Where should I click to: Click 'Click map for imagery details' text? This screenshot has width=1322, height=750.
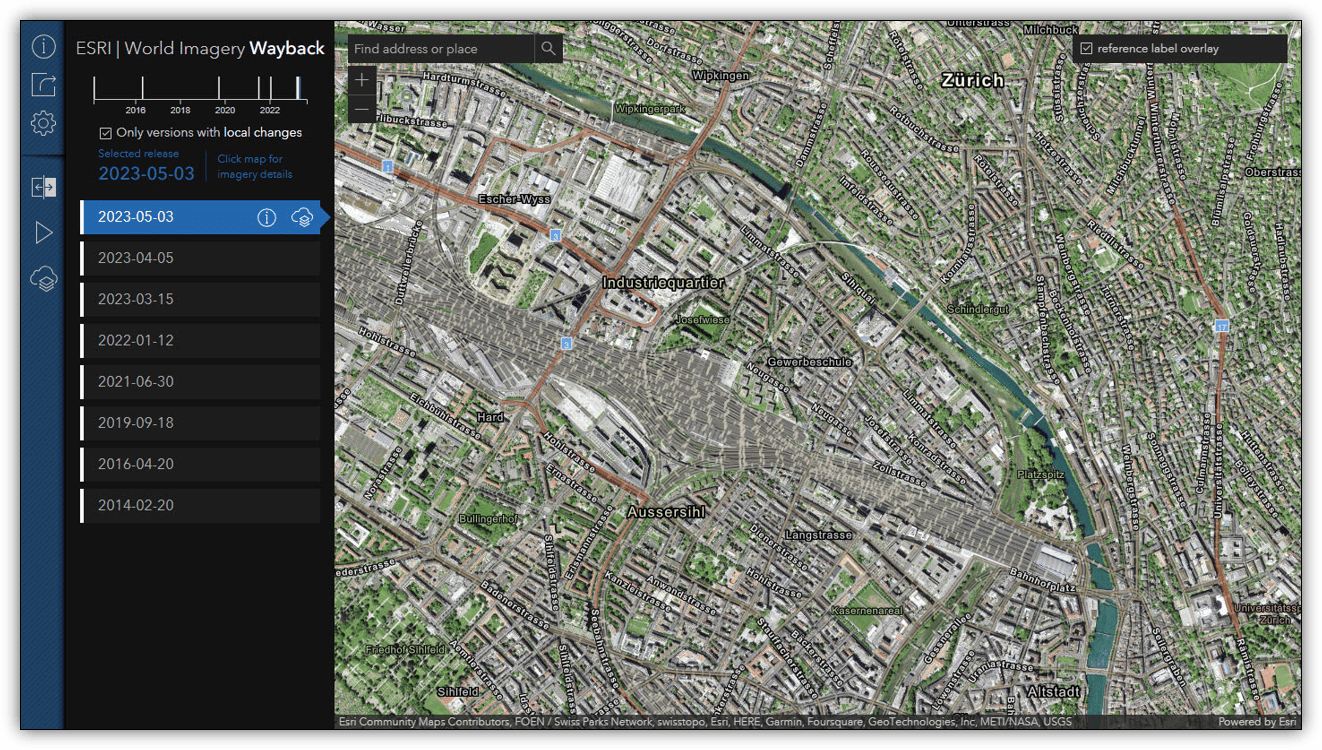coord(255,166)
